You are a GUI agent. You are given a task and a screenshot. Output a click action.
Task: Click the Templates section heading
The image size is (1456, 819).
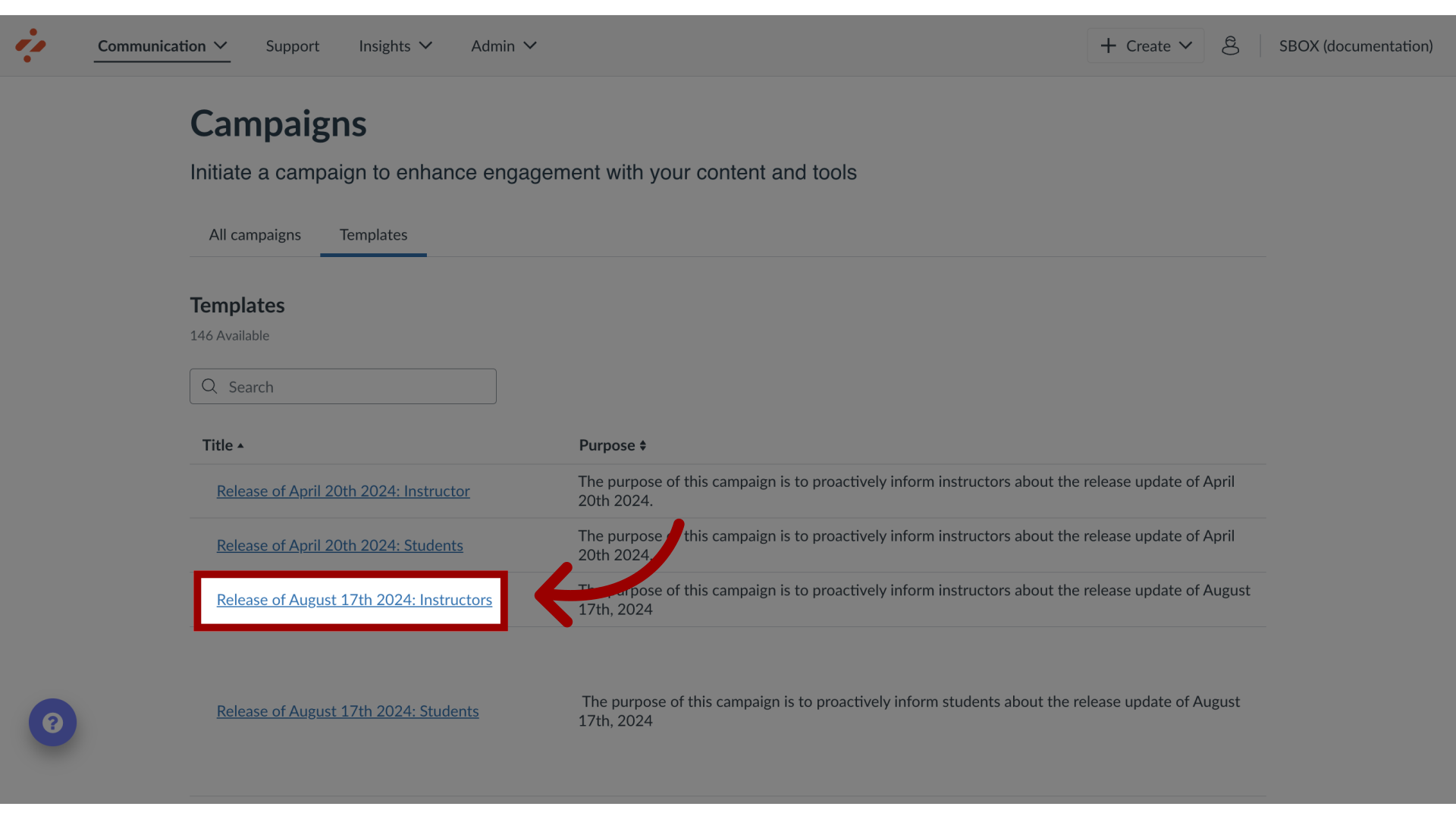coord(237,305)
